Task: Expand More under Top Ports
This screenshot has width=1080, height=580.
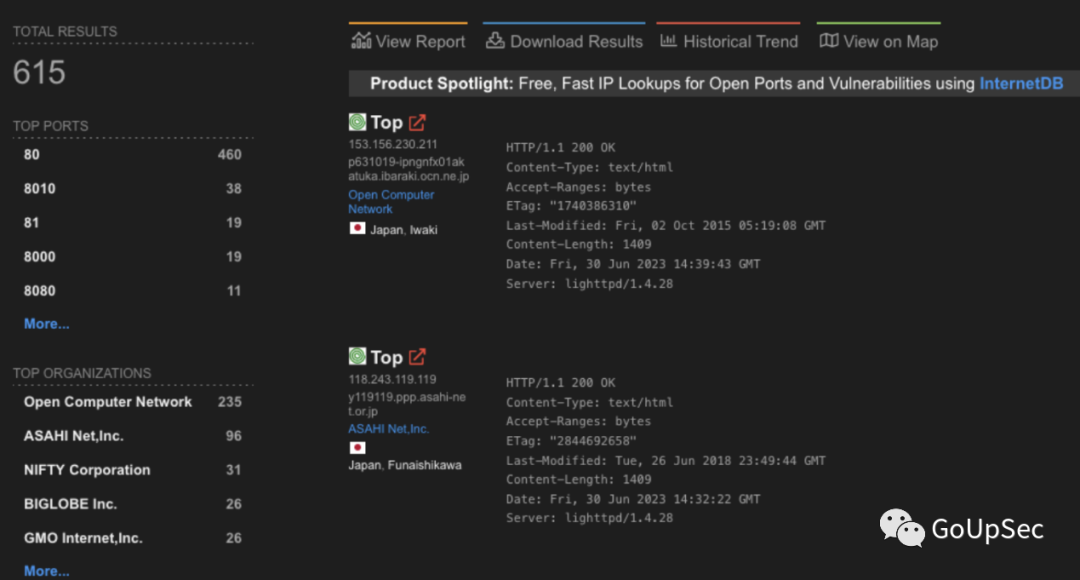Action: pyautogui.click(x=47, y=324)
